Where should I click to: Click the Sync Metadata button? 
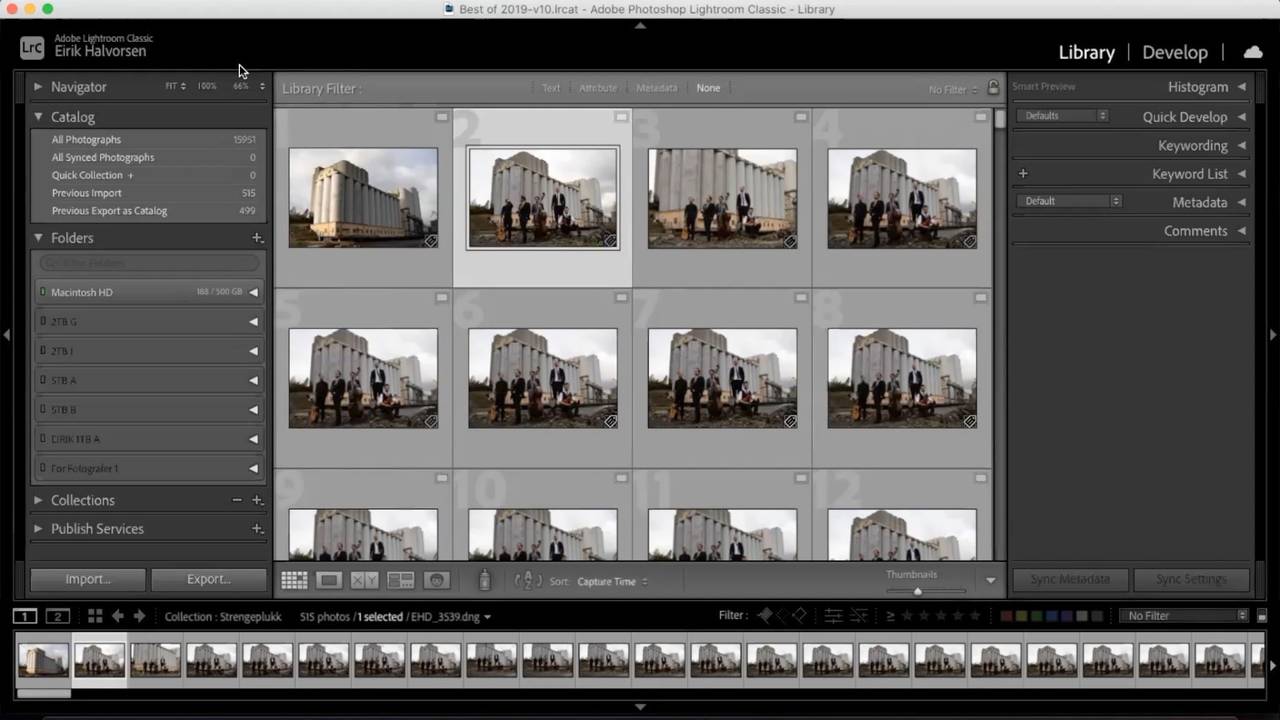[1070, 579]
